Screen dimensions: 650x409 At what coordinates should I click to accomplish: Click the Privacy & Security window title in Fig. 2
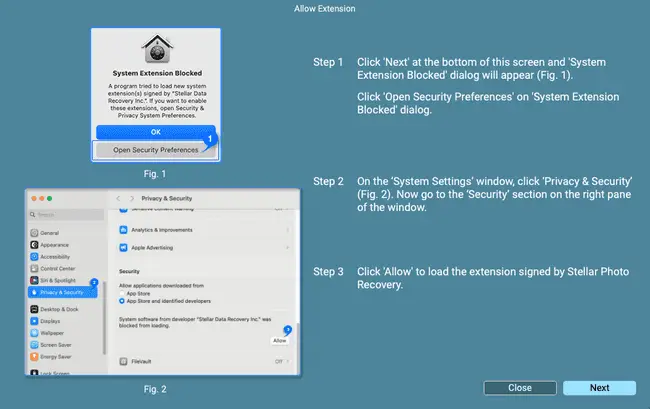[x=167, y=198]
